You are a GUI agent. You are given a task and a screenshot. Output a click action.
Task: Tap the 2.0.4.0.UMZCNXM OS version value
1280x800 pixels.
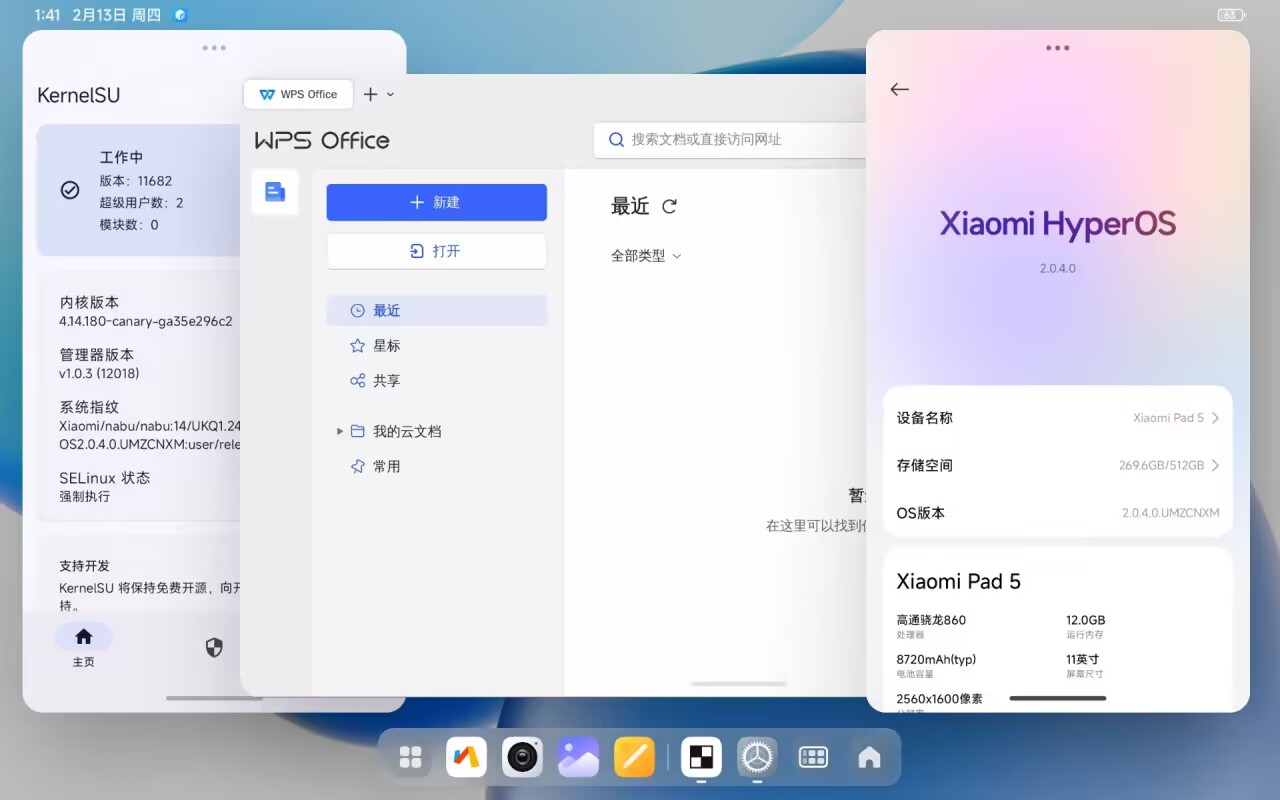point(1171,513)
